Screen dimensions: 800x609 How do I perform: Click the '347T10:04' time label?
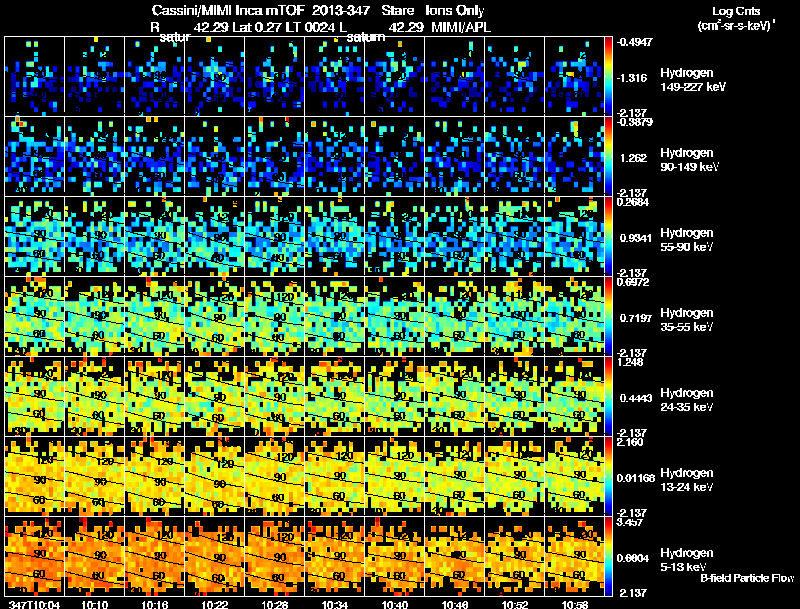tap(34, 604)
